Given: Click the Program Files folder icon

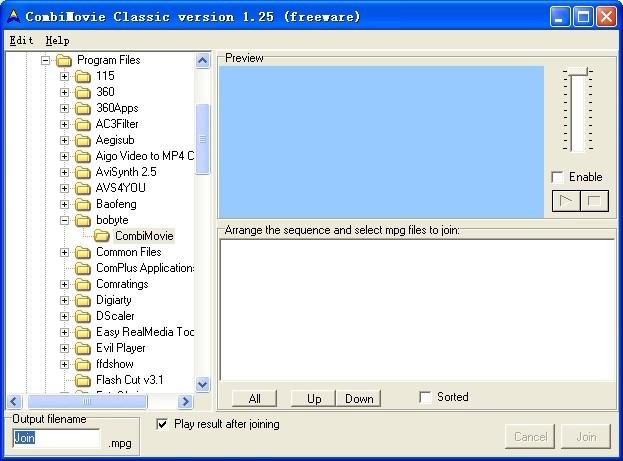Looking at the screenshot, I should point(64,60).
